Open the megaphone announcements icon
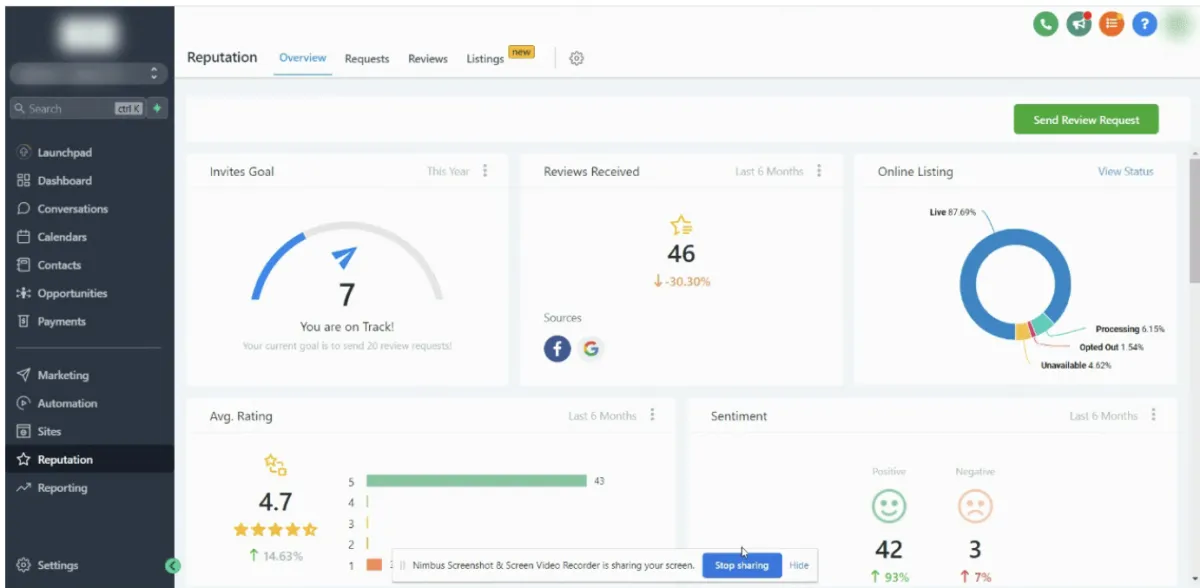Image resolution: width=1200 pixels, height=588 pixels. 1079,24
